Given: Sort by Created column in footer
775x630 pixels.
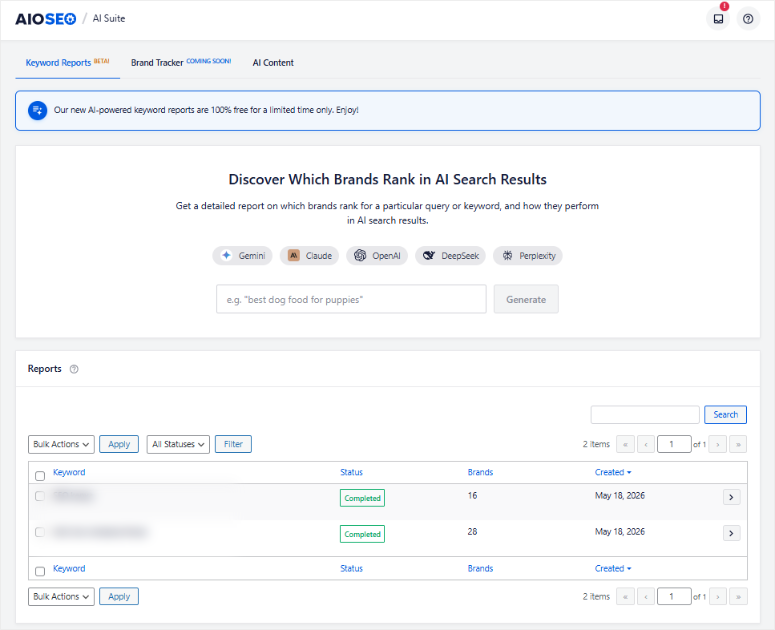Looking at the screenshot, I should pyautogui.click(x=613, y=569).
